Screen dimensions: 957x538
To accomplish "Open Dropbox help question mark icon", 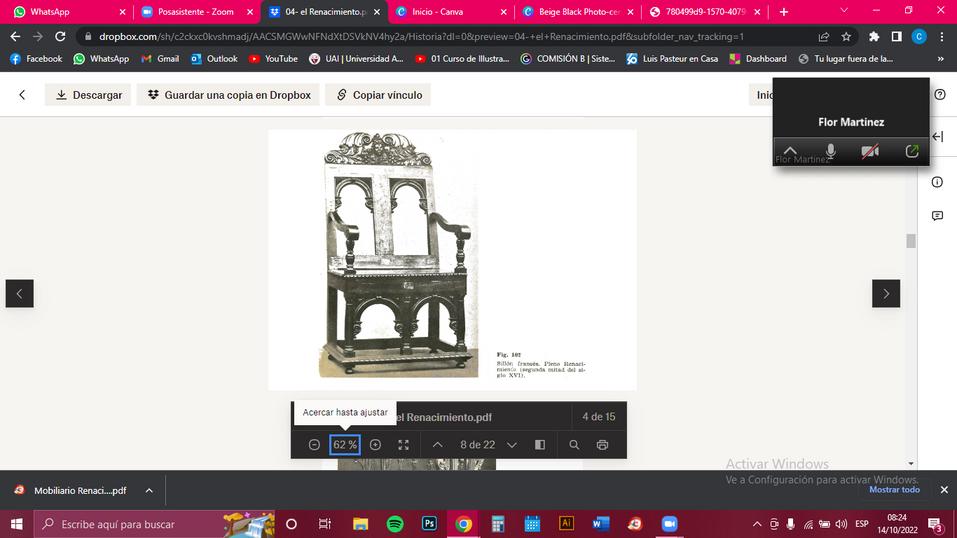I will [x=940, y=95].
